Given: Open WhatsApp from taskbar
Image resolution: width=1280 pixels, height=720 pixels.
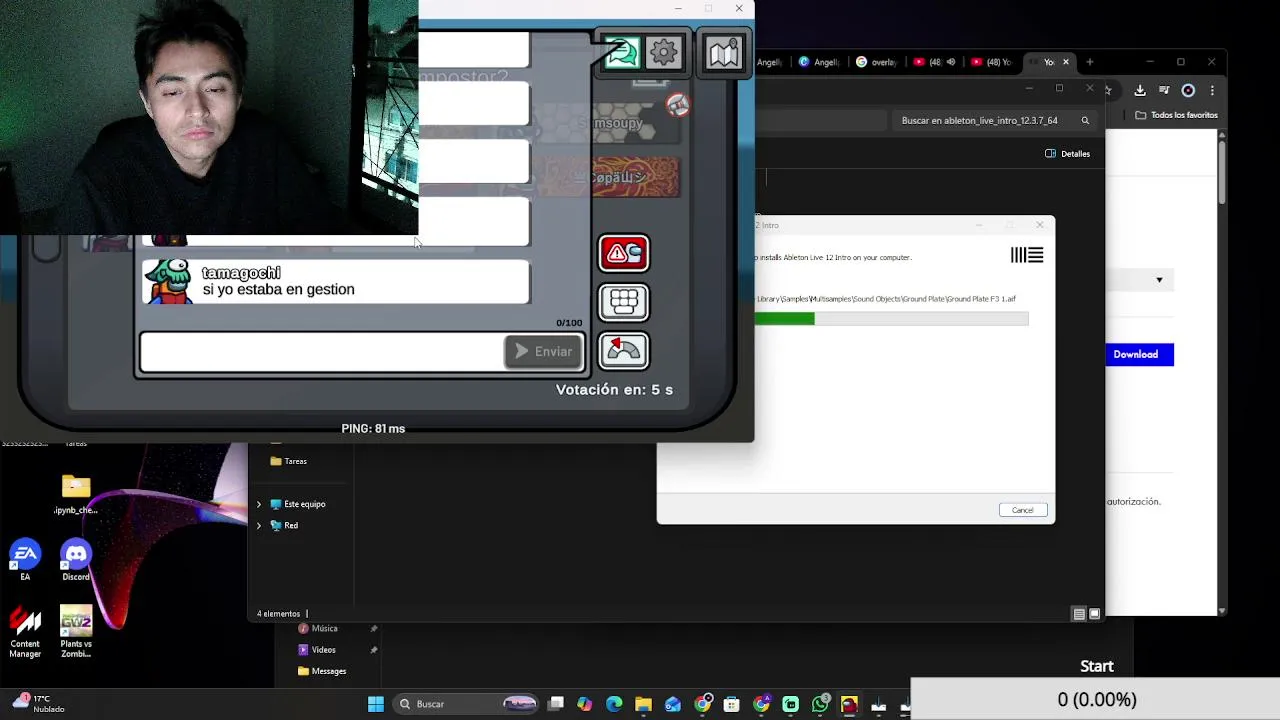Looking at the screenshot, I should point(820,704).
